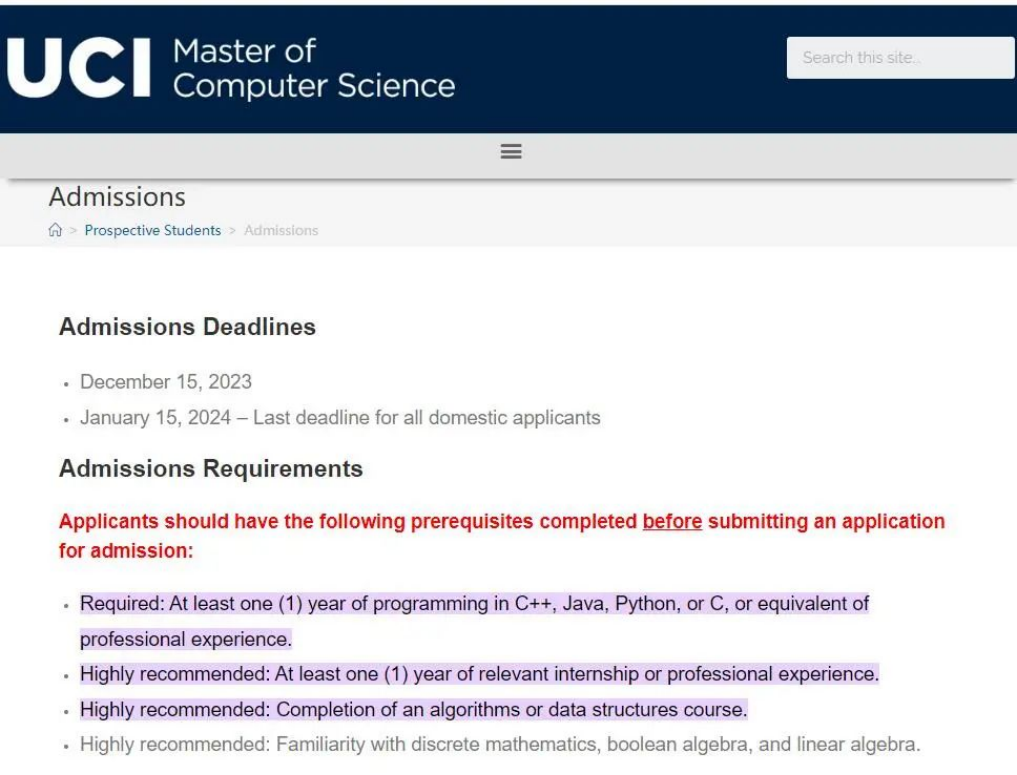
Task: Click the Admissions Requirements heading
Action: tap(211, 469)
